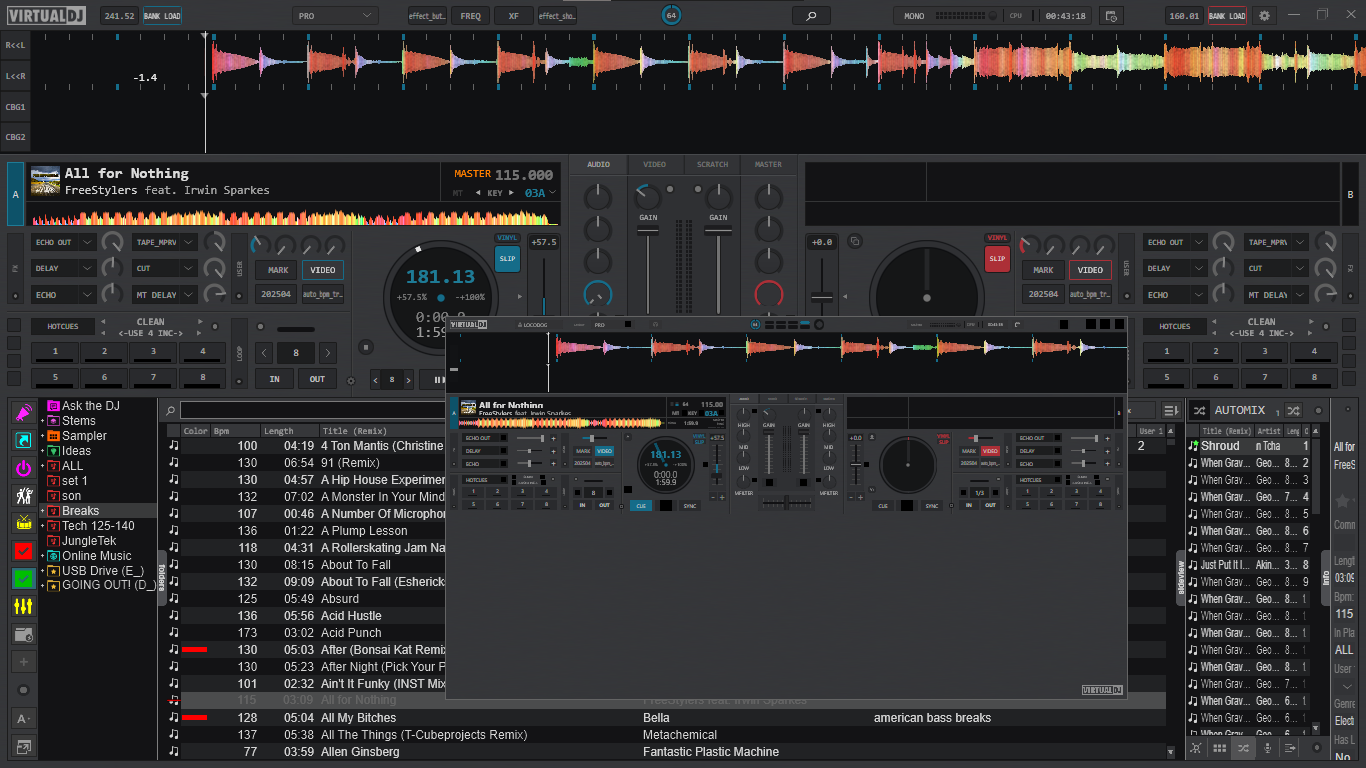Screen dimensions: 1366x768
Task: Click the grid view icon below the automix list
Action: (x=1220, y=748)
